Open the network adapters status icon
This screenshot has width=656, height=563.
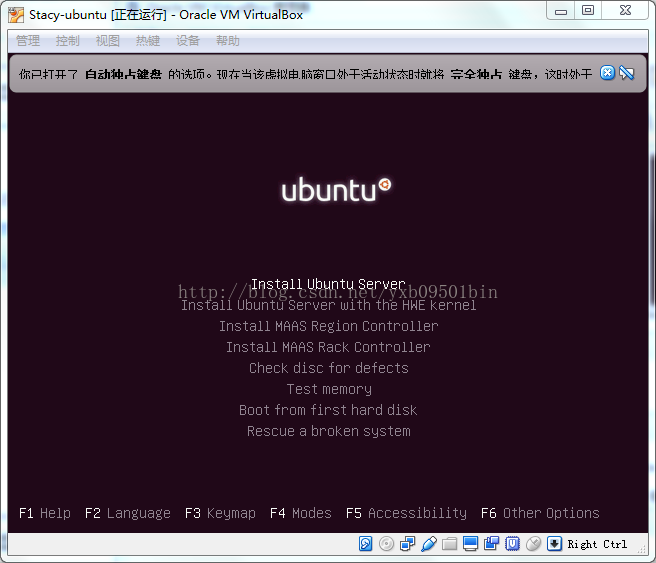point(407,544)
